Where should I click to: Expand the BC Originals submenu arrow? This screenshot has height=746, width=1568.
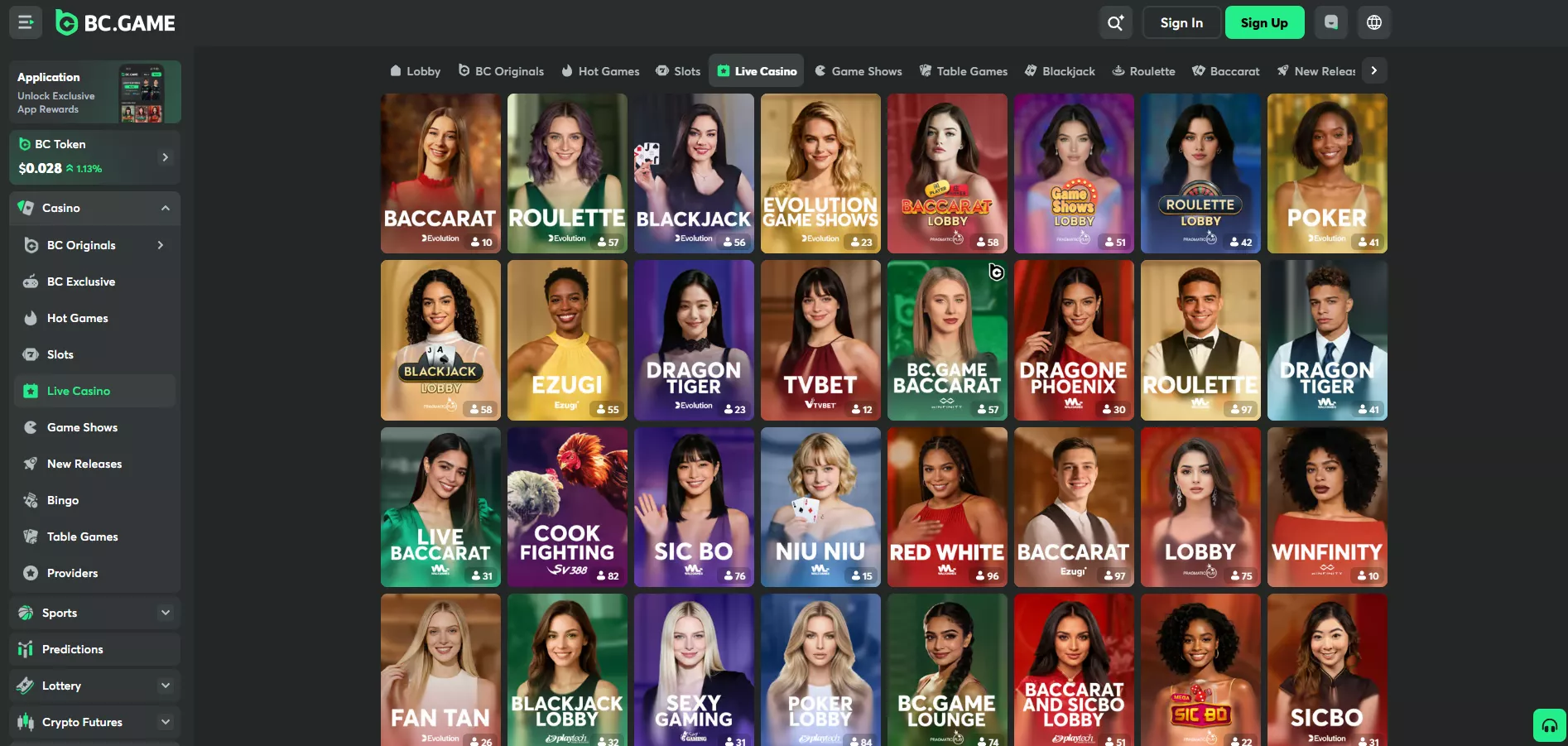[x=161, y=245]
